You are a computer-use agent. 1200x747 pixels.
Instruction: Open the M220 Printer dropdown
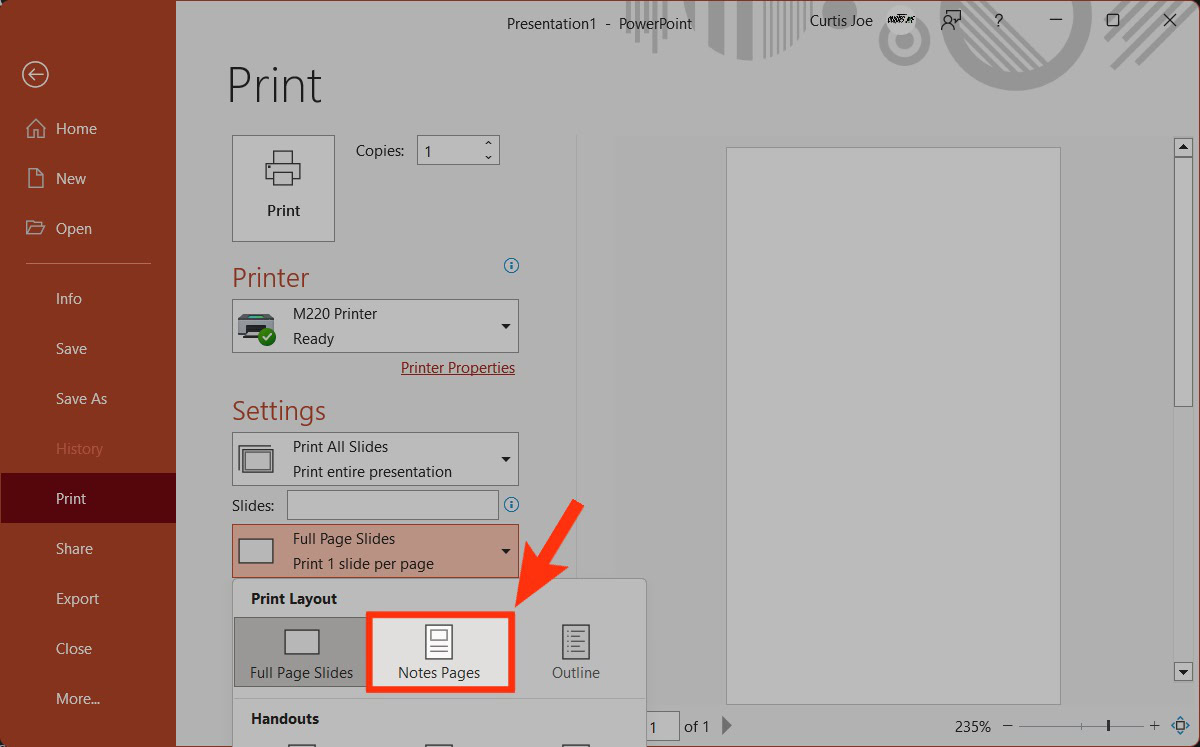click(x=375, y=326)
